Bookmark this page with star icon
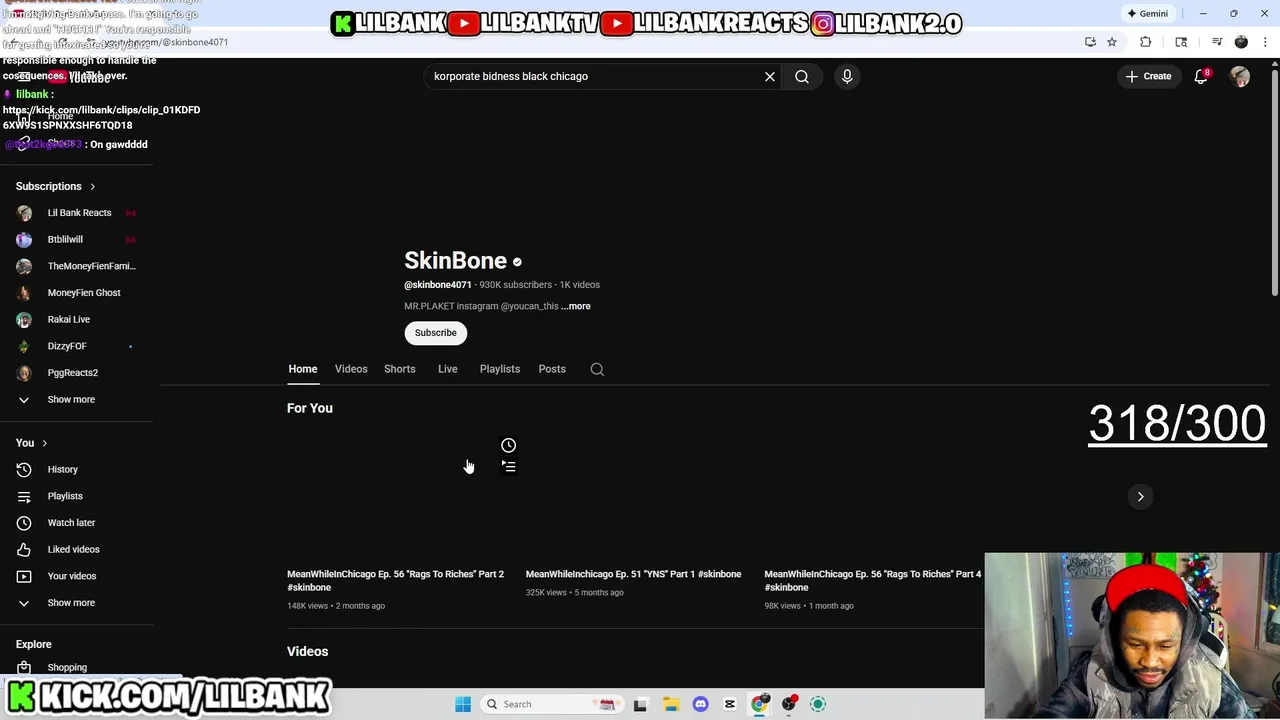1280x720 pixels. (1112, 42)
